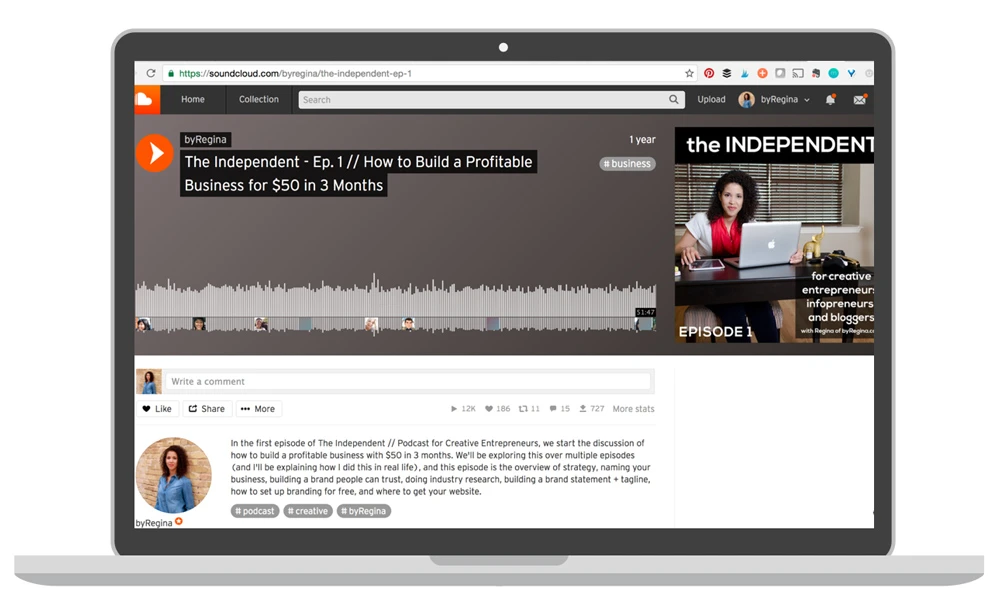Open the track title 'The Independent - Ep. 1'
Image resolution: width=1000 pixels, height=600 pixels.
[358, 173]
